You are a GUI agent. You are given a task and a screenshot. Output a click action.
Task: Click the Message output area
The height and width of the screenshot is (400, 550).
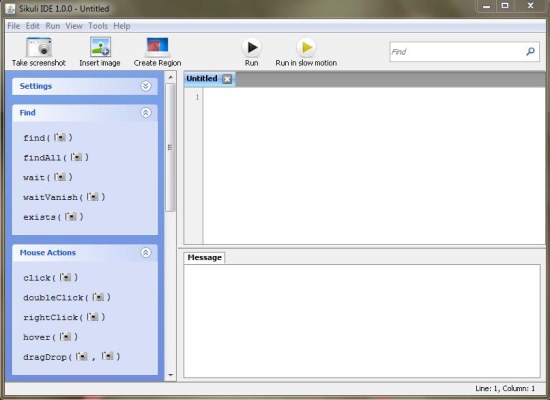coord(362,321)
